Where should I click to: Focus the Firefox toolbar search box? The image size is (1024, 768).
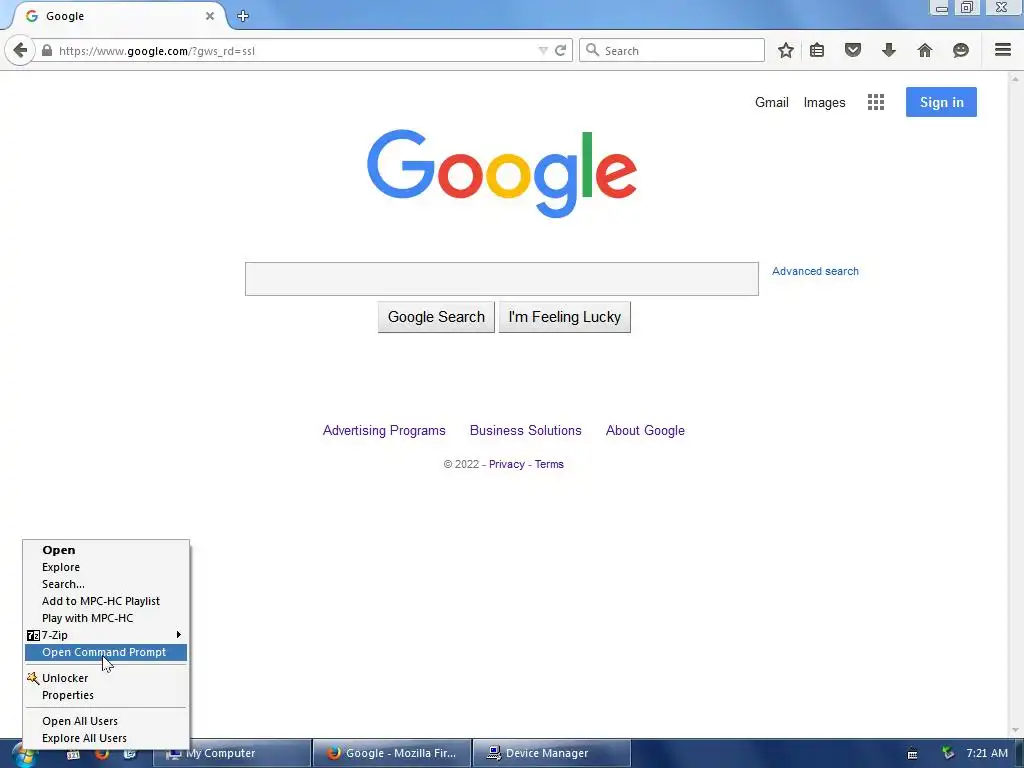coord(671,50)
